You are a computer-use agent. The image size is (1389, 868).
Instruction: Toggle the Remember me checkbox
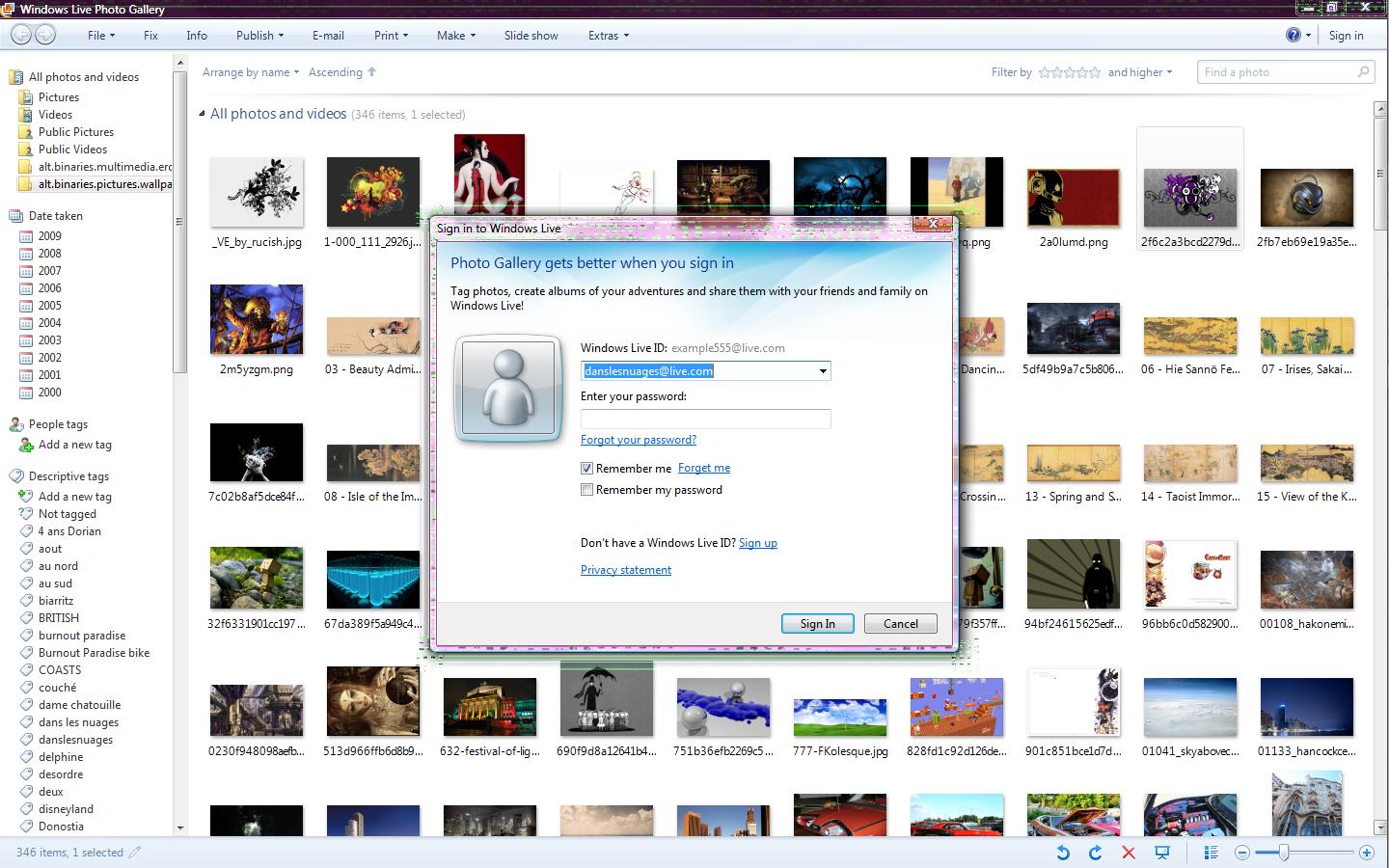pos(586,468)
